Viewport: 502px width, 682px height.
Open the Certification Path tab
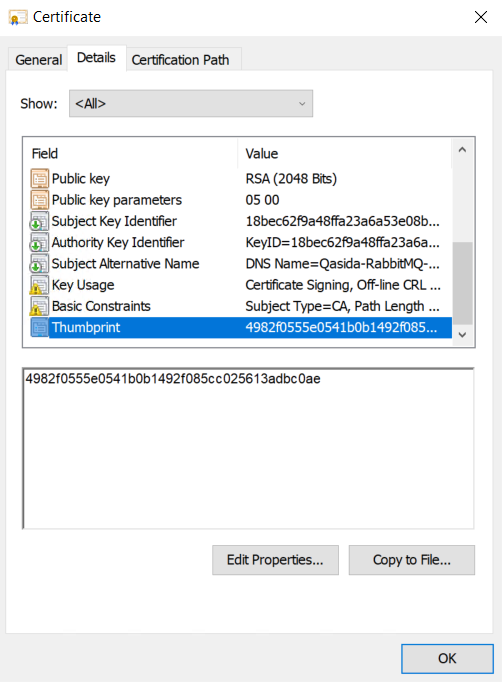pos(181,60)
